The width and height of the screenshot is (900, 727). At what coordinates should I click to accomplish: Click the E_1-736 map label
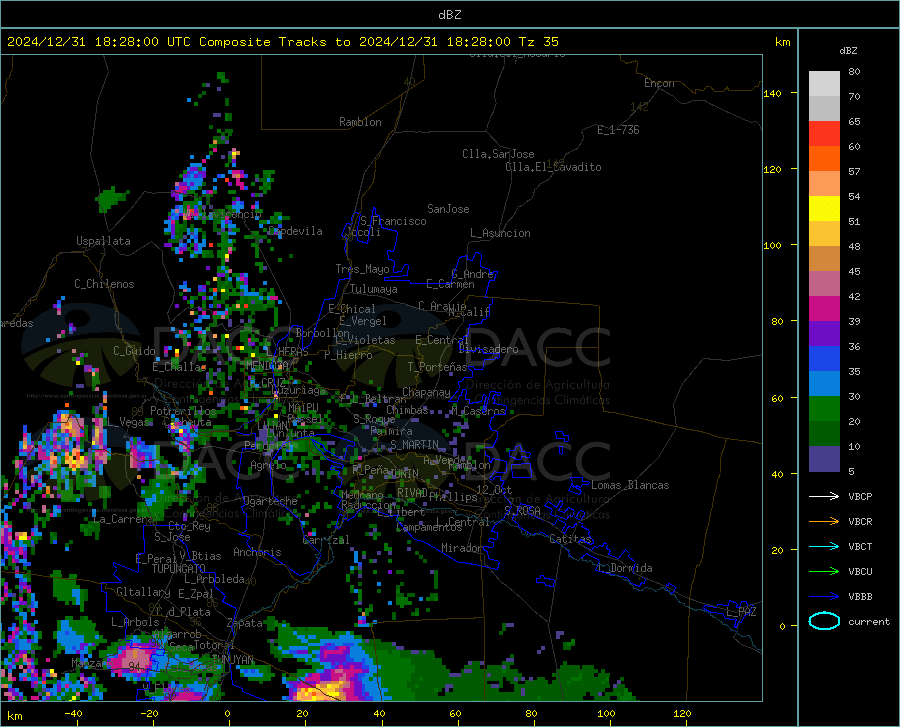pyautogui.click(x=618, y=130)
